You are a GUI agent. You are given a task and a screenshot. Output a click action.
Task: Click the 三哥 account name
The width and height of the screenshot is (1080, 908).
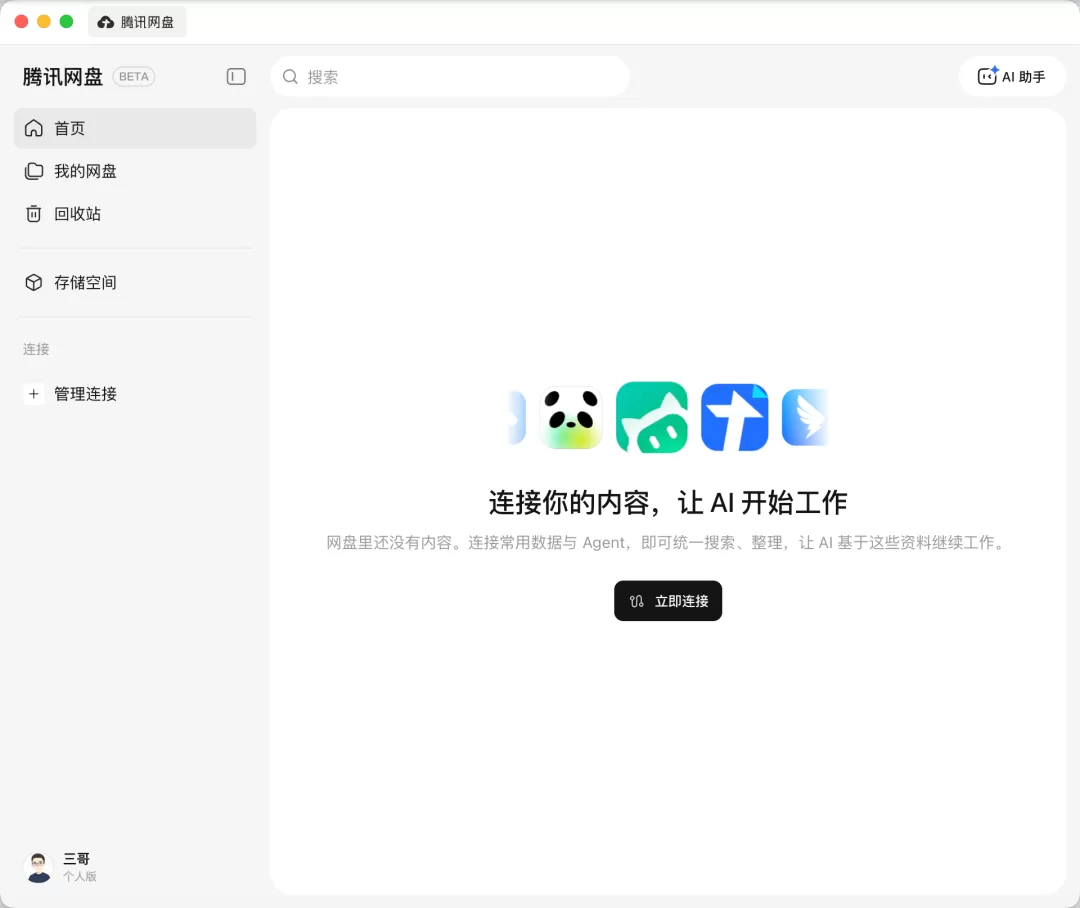(x=76, y=859)
